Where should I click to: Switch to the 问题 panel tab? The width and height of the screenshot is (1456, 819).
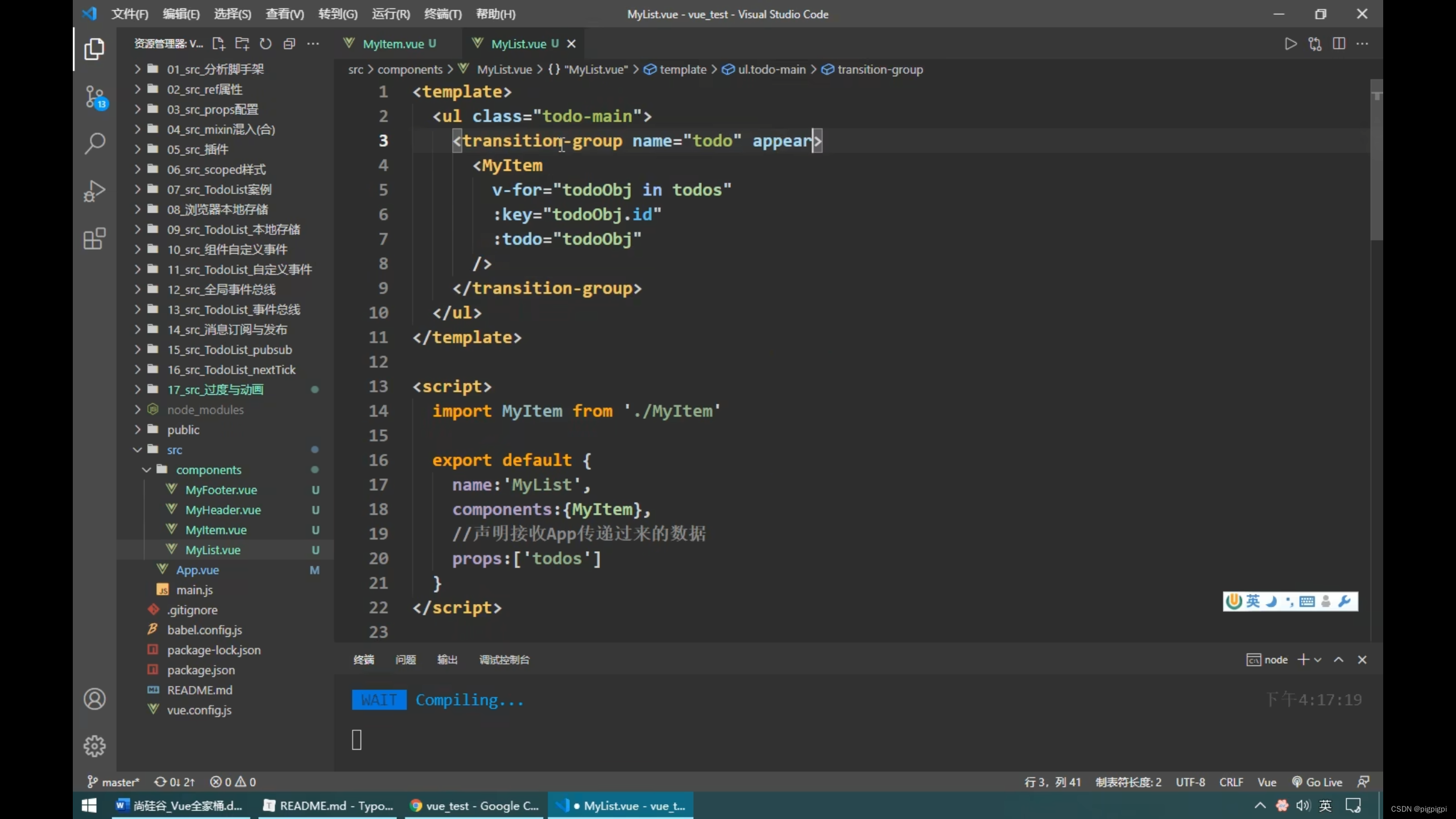[406, 660]
